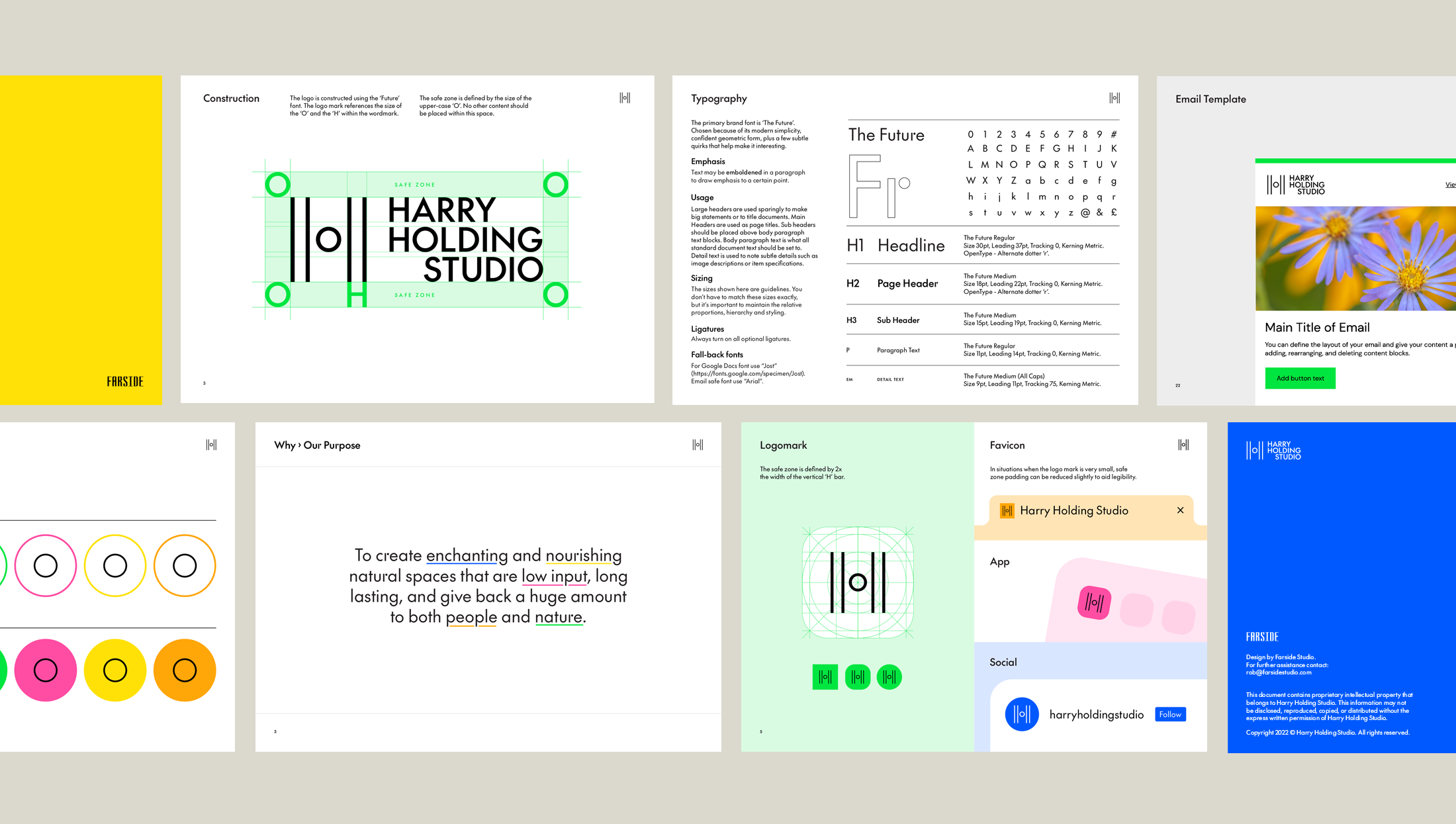Click the 'Main Title of Email' heading
1456x824 pixels.
(1317, 328)
